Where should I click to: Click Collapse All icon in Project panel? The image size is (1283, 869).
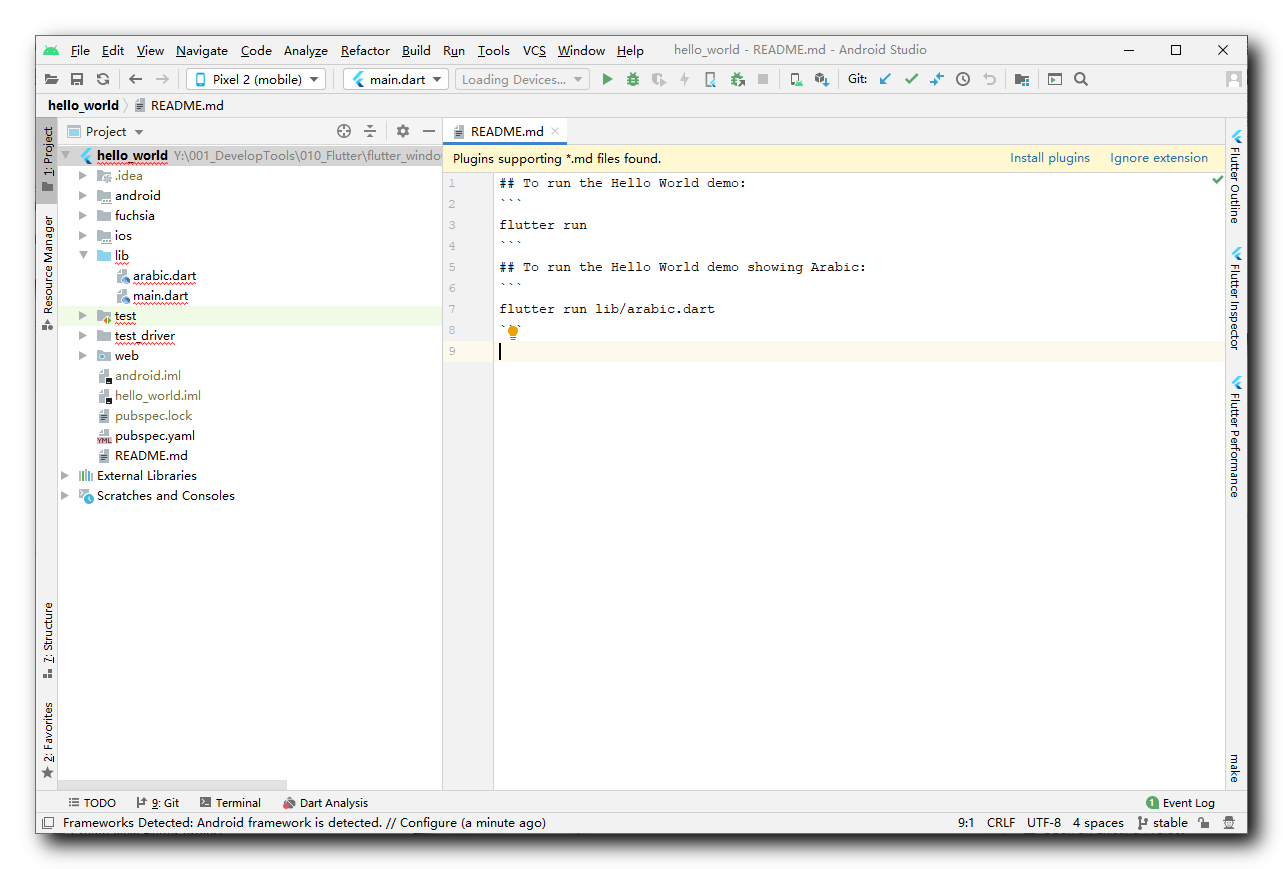[370, 131]
